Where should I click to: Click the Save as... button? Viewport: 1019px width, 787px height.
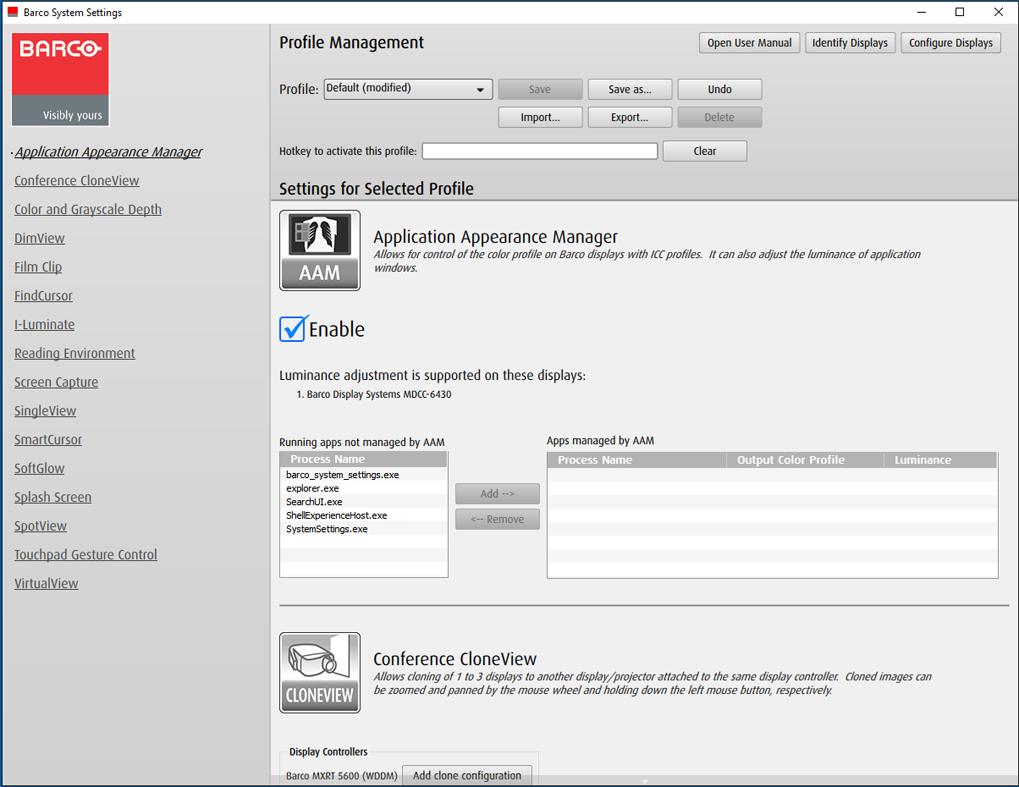pyautogui.click(x=630, y=89)
